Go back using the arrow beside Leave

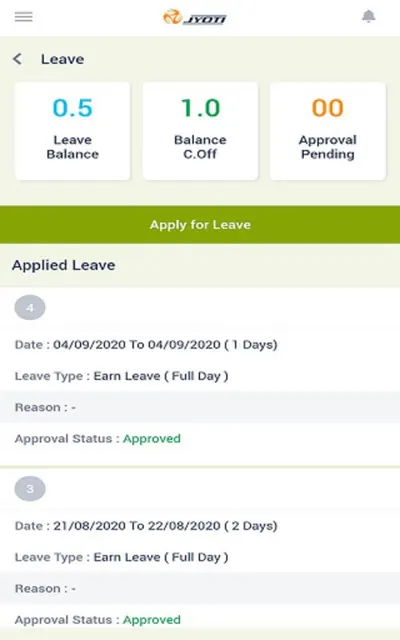point(17,59)
